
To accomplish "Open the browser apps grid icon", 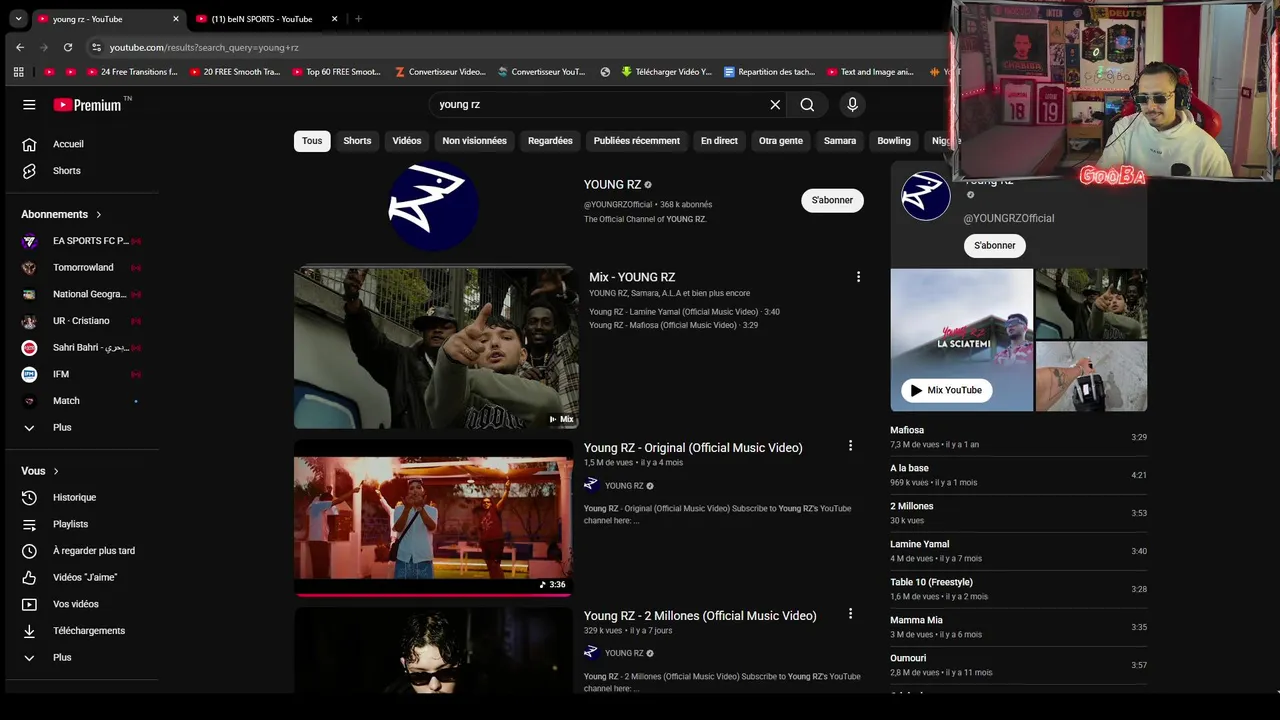I will point(18,72).
